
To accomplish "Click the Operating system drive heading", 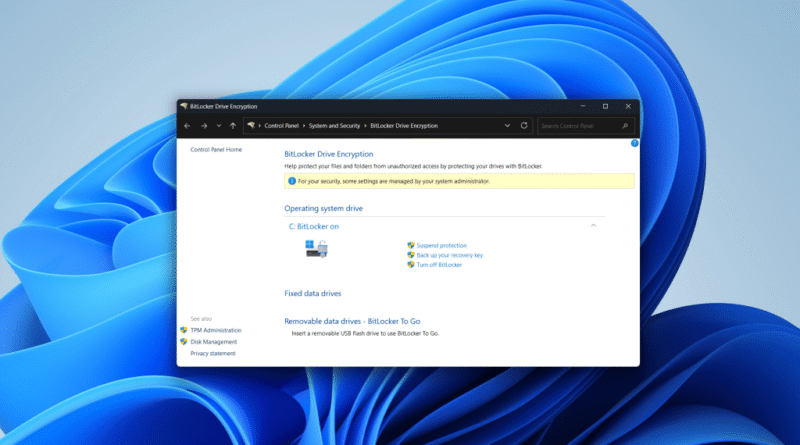I will 323,208.
